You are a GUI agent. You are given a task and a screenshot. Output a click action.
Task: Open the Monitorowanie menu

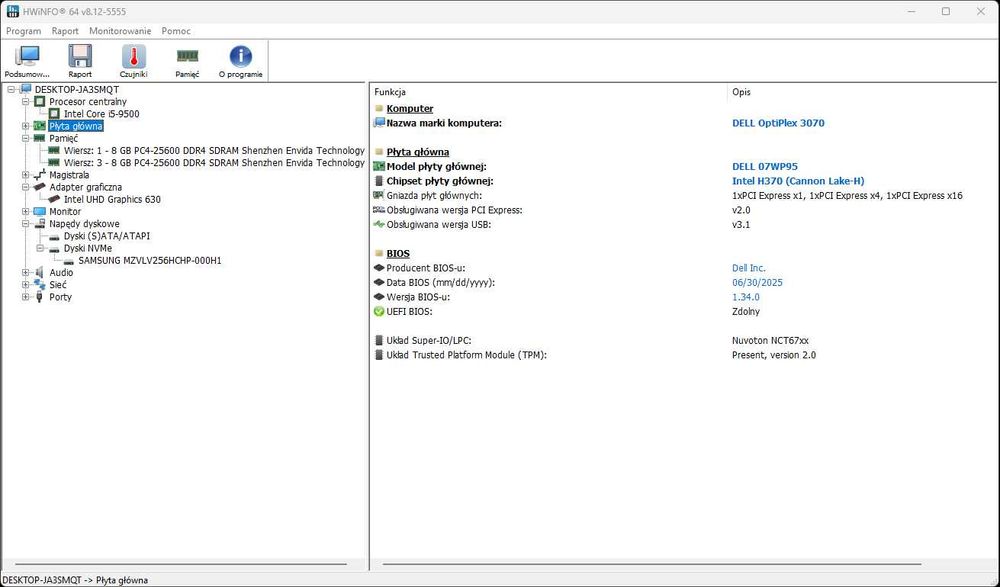coord(120,31)
